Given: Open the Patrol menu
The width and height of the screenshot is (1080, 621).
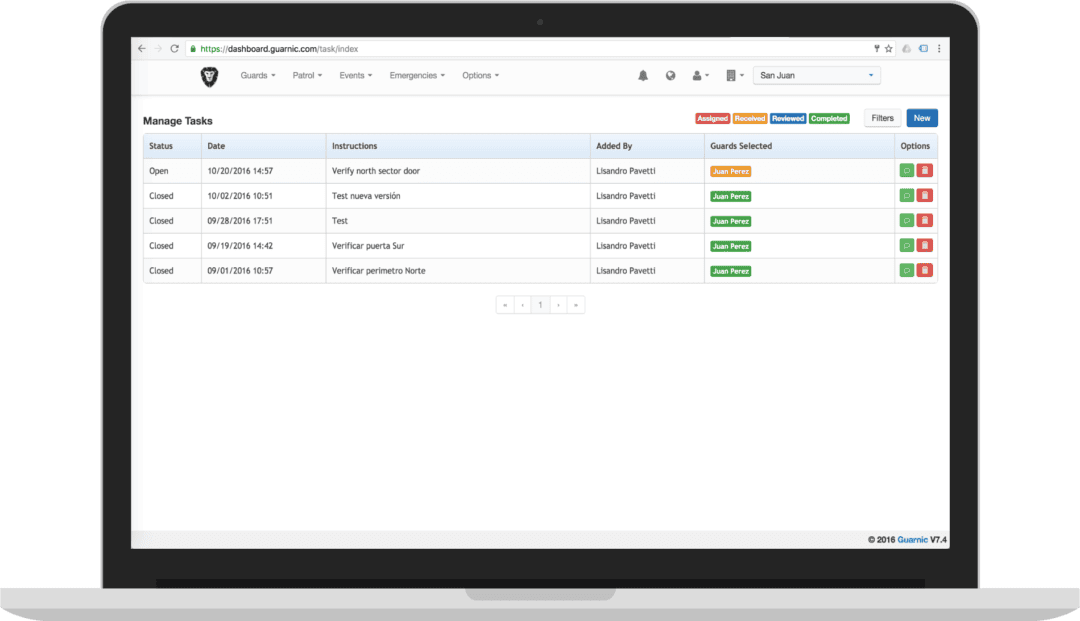Looking at the screenshot, I should [x=306, y=75].
